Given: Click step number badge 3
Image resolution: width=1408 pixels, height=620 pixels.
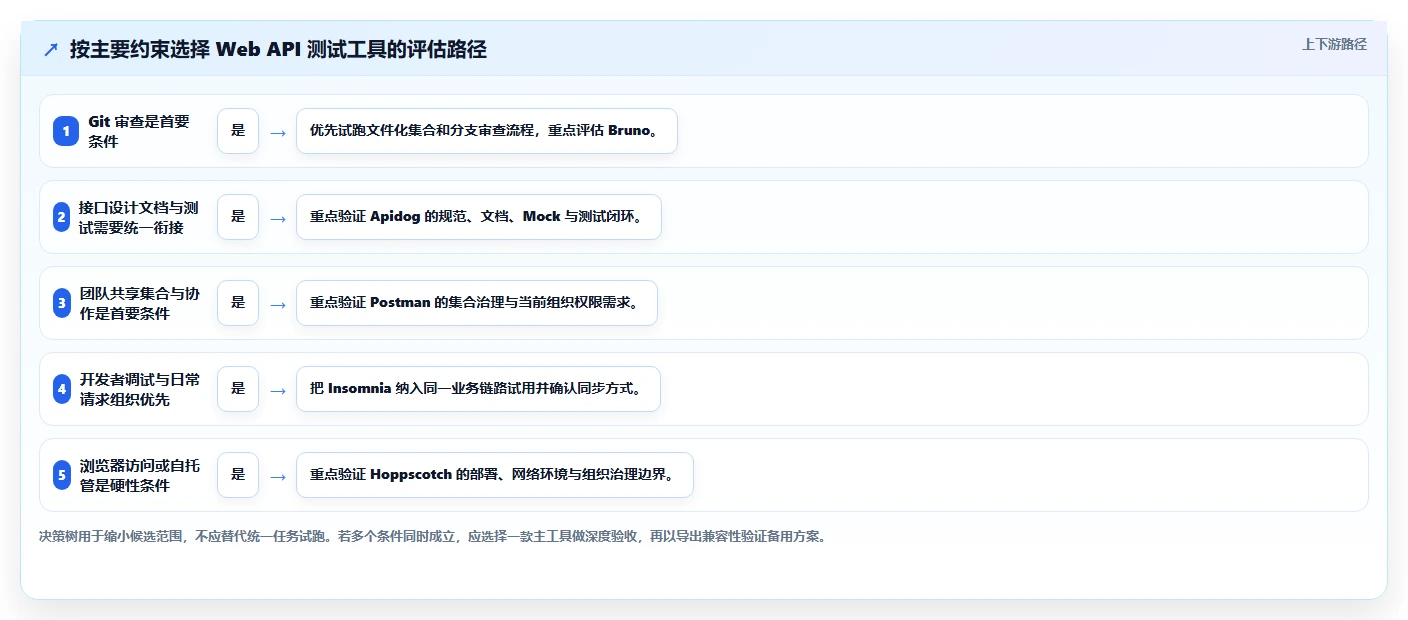Looking at the screenshot, I should (x=62, y=303).
